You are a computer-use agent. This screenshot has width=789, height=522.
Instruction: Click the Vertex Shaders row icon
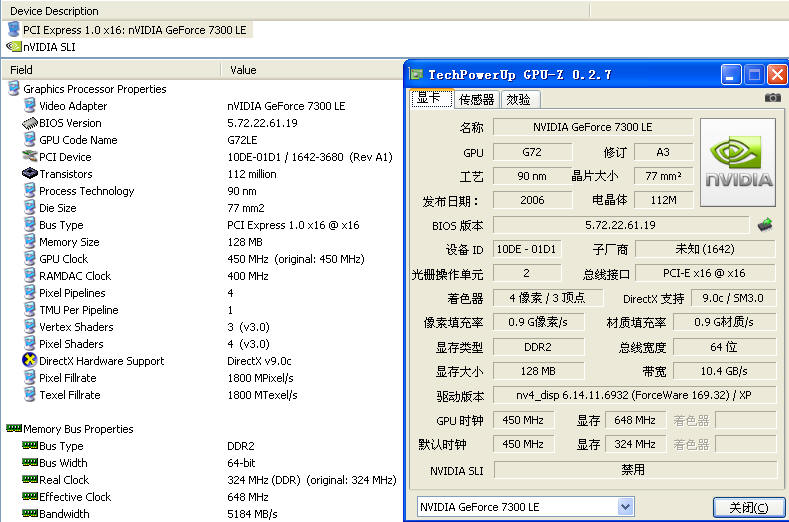[30, 327]
